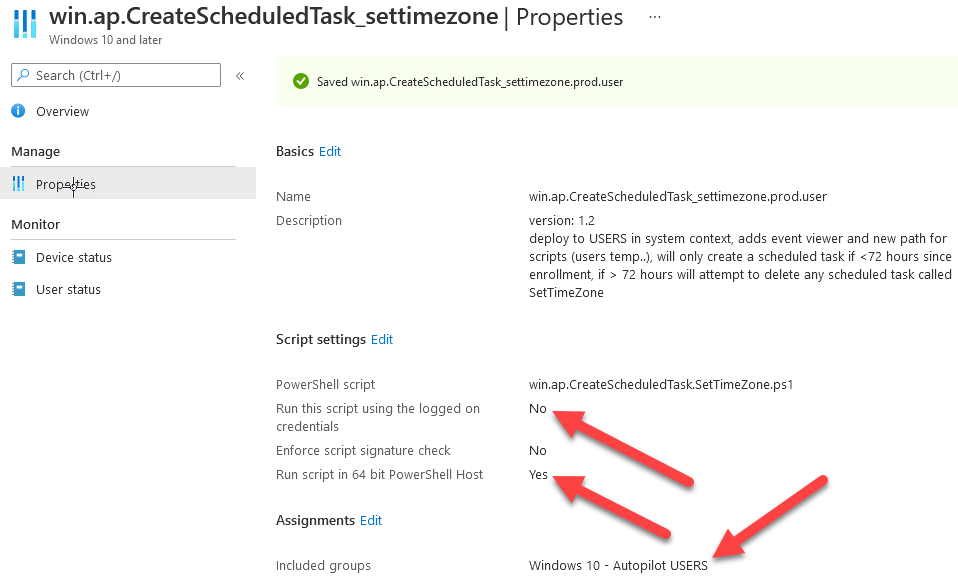The width and height of the screenshot is (958, 582).
Task: Click the win.ap.CreateScheduledTask.SetTimeZone.ps1 script name
Action: click(661, 385)
